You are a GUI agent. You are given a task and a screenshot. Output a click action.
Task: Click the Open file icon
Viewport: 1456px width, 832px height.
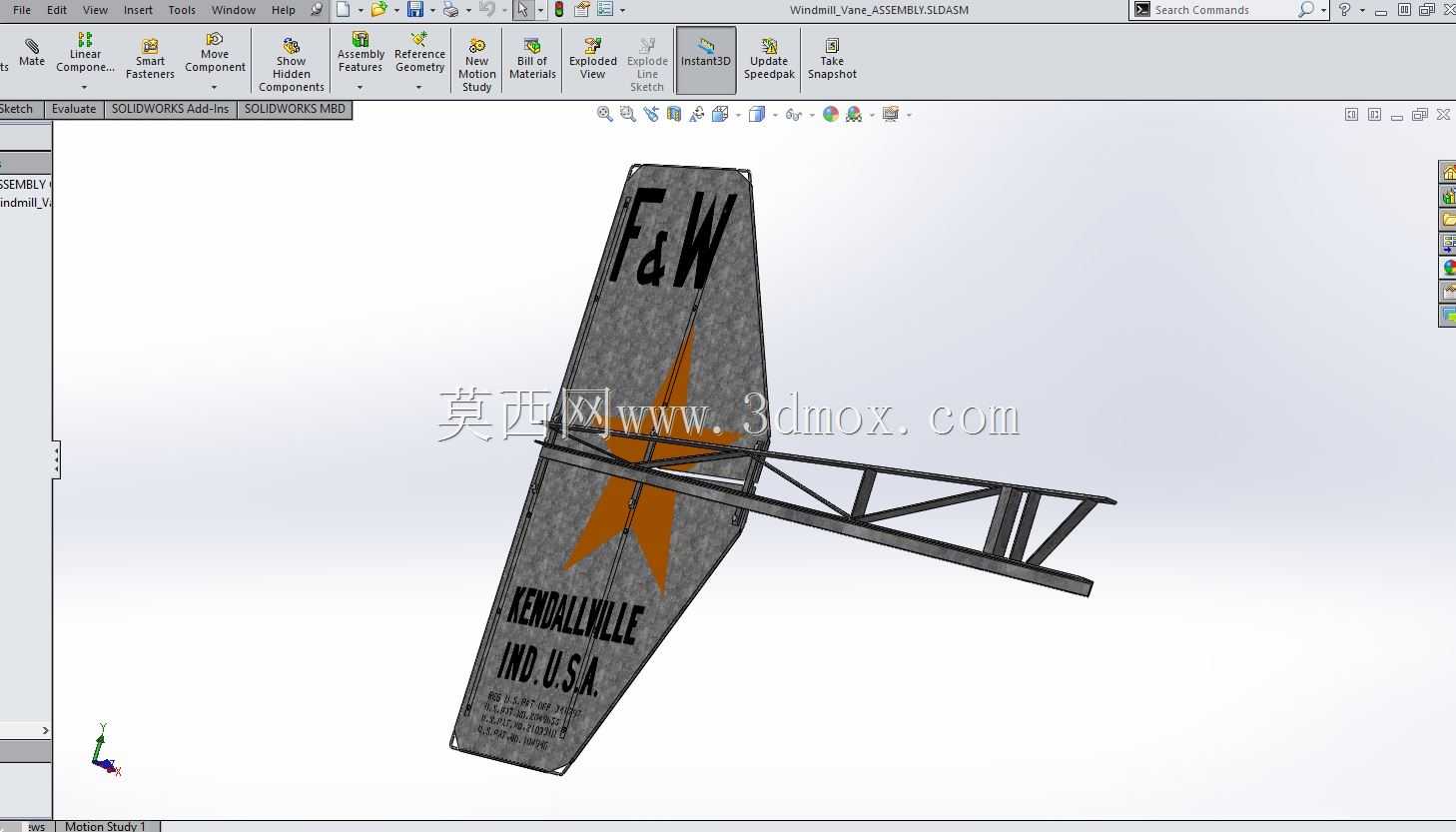click(378, 10)
